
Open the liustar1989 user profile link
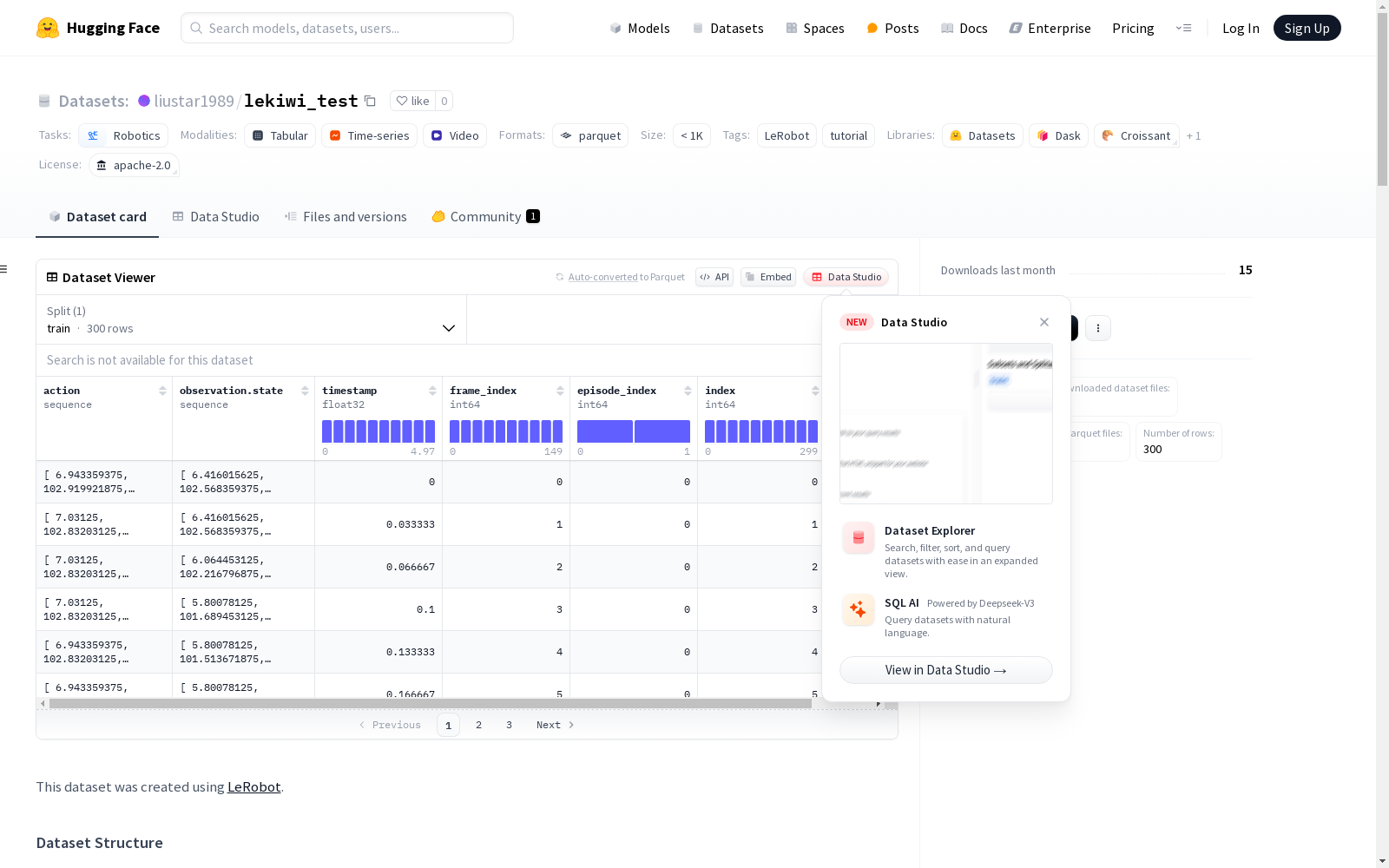click(194, 101)
